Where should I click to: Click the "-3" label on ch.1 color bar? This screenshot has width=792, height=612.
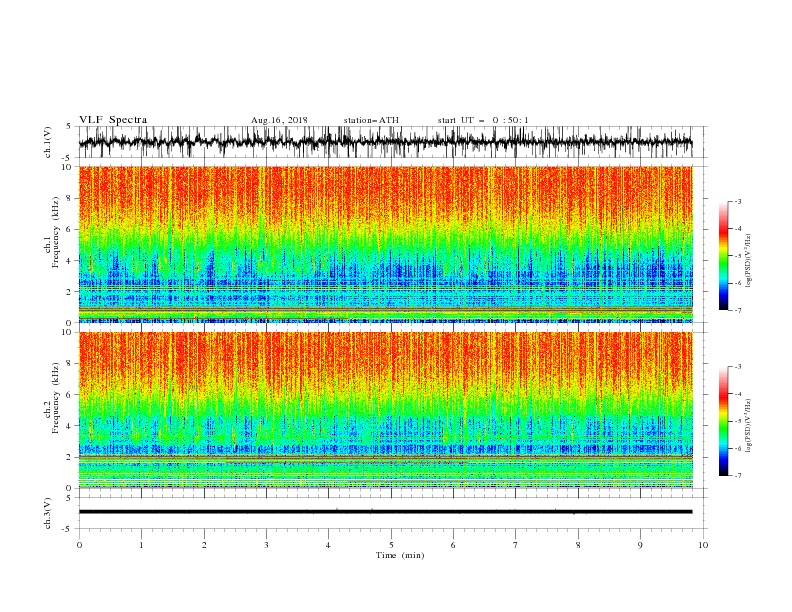(x=737, y=201)
